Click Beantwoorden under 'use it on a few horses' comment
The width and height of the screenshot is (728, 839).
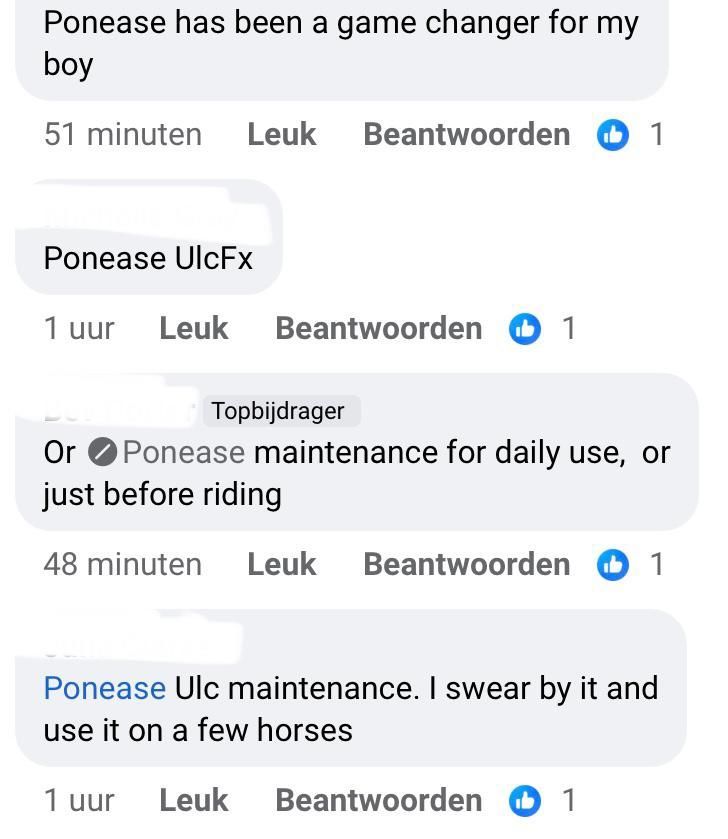(x=378, y=800)
